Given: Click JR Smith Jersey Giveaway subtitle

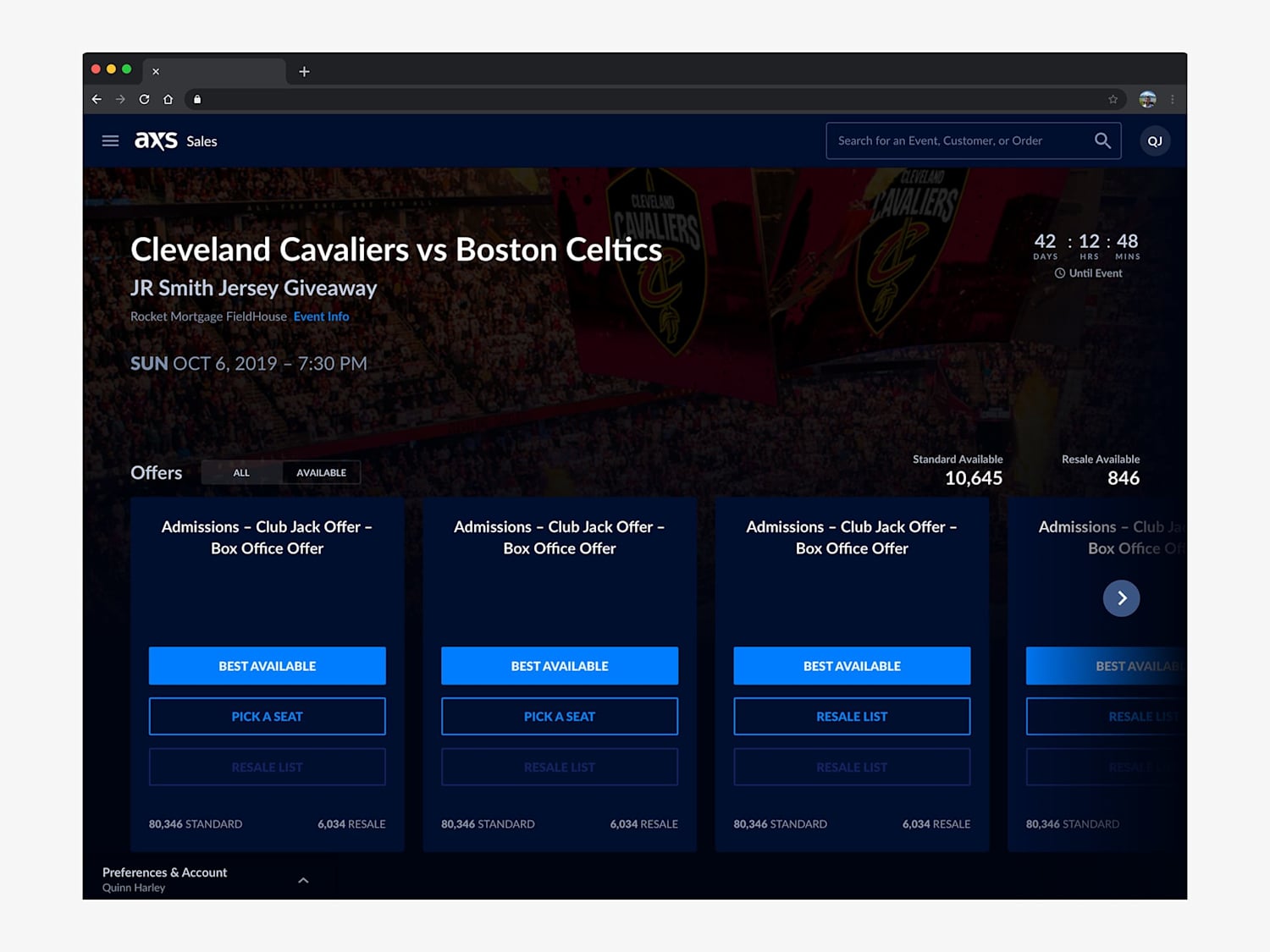Looking at the screenshot, I should pyautogui.click(x=253, y=288).
